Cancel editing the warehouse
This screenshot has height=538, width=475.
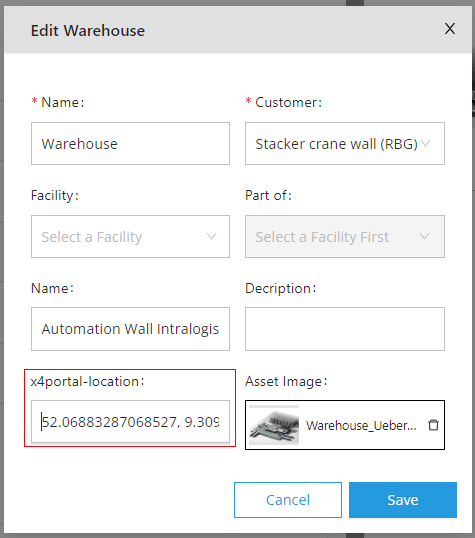288,500
